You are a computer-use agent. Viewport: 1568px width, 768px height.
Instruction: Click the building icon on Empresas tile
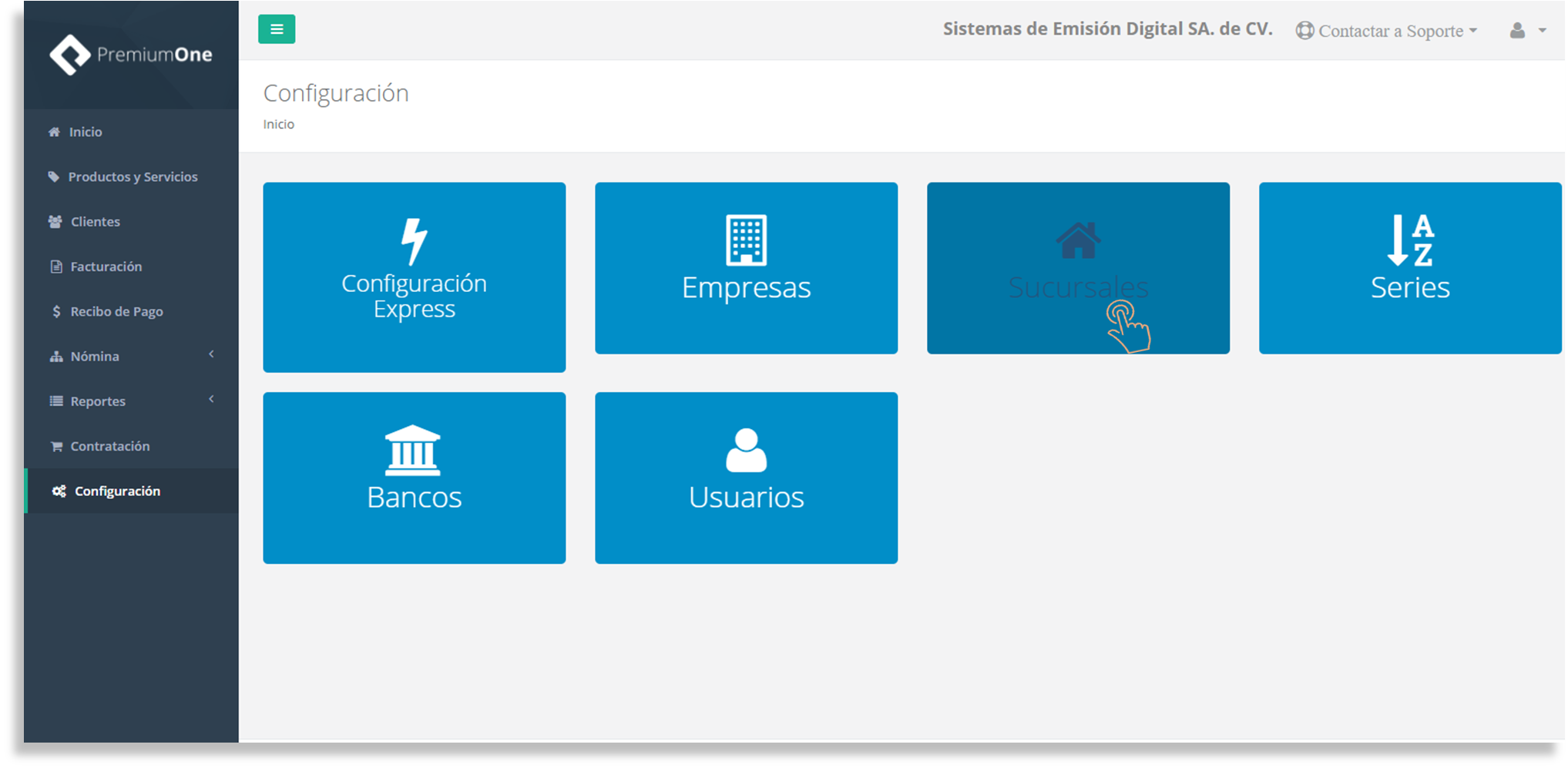747,240
